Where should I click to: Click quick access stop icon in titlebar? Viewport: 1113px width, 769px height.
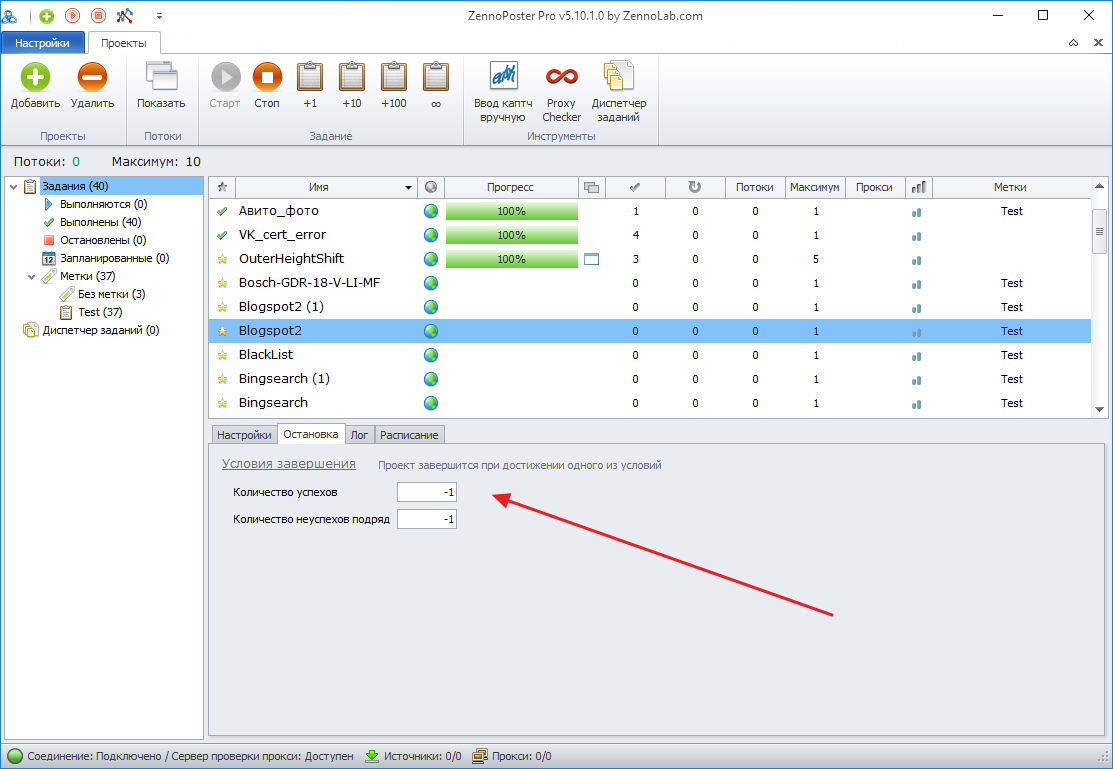pos(99,16)
